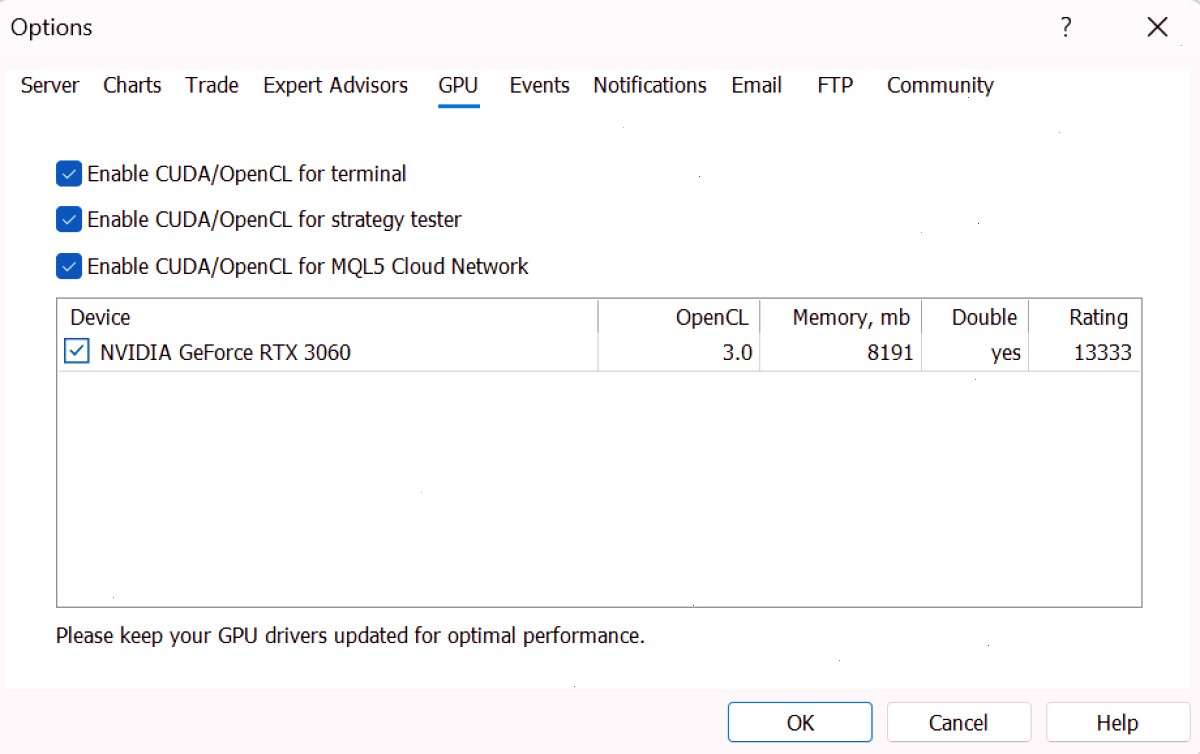This screenshot has height=754, width=1200.
Task: Close the Options dialog window
Action: point(1158,28)
